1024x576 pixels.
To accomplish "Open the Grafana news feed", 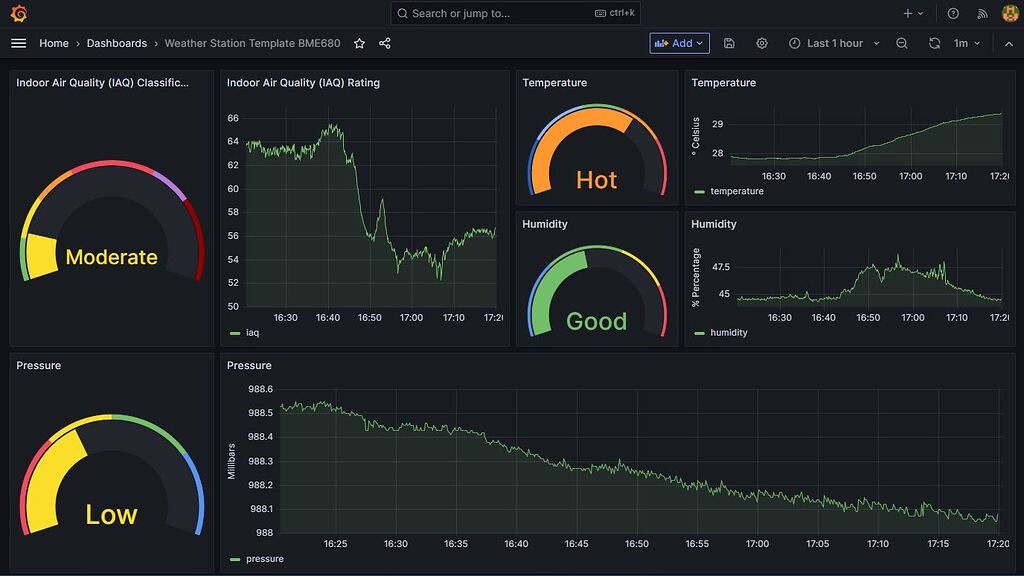I will (981, 13).
